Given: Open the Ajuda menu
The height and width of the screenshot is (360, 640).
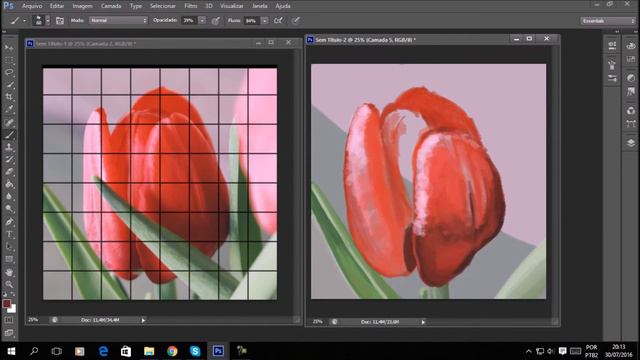Looking at the screenshot, I should point(283,6).
